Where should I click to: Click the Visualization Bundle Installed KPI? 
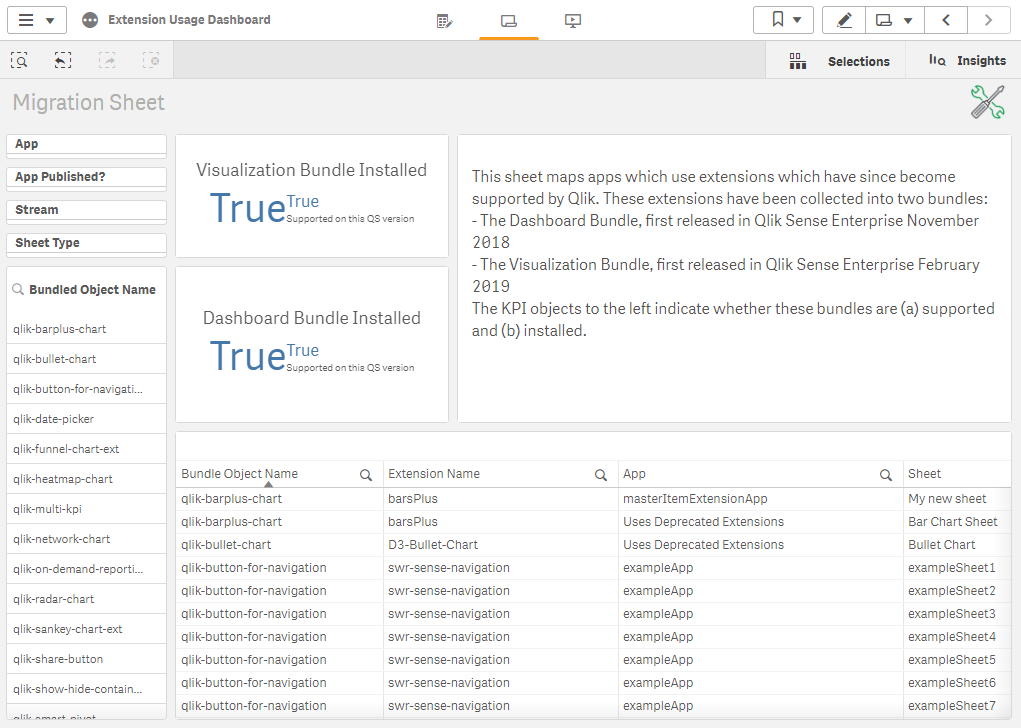pos(312,196)
